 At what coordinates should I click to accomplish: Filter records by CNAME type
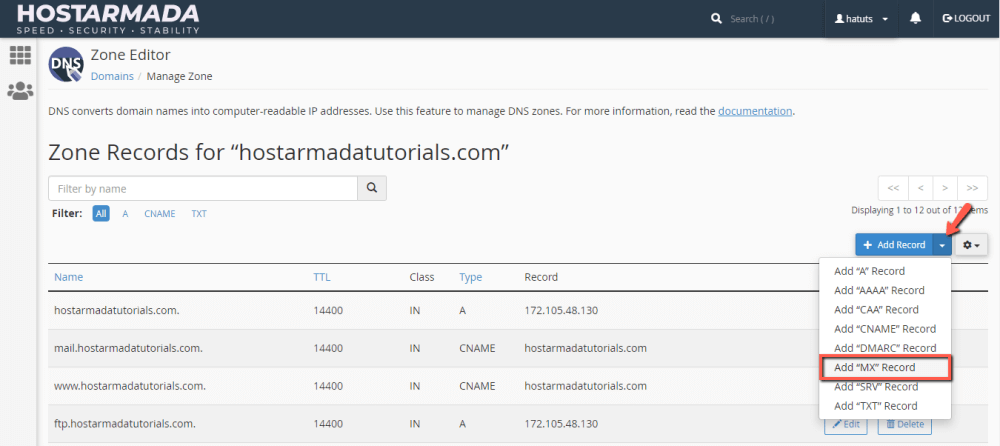tap(160, 214)
